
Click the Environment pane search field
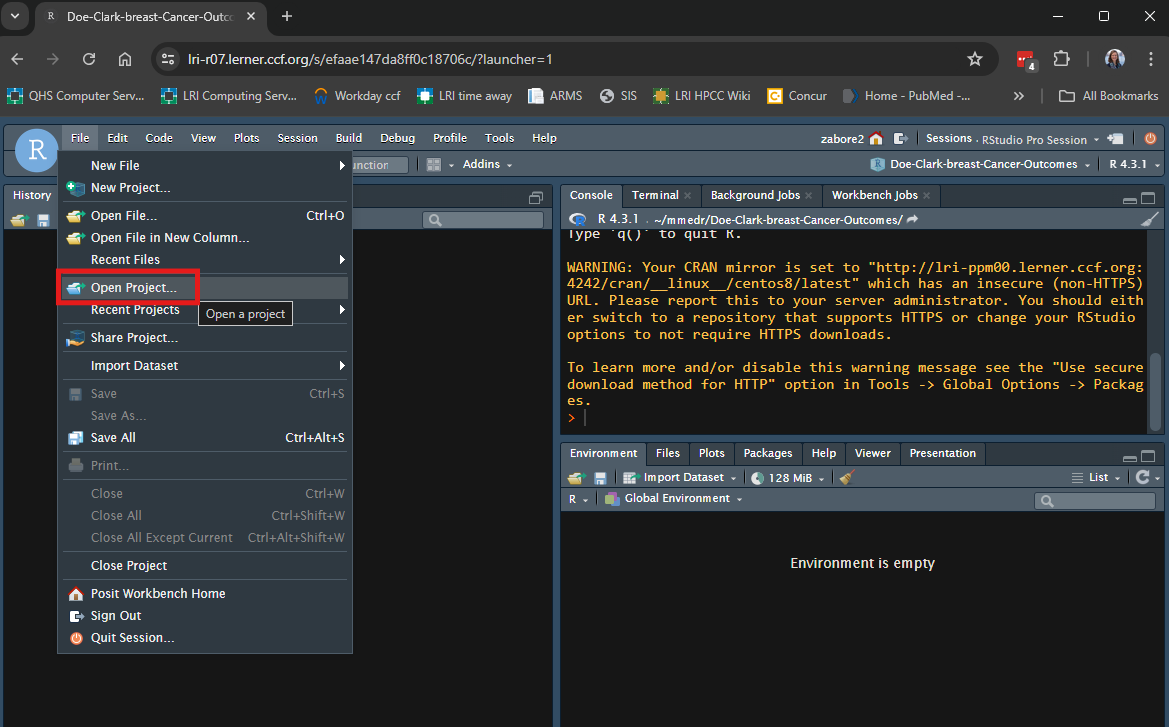[x=1094, y=501]
